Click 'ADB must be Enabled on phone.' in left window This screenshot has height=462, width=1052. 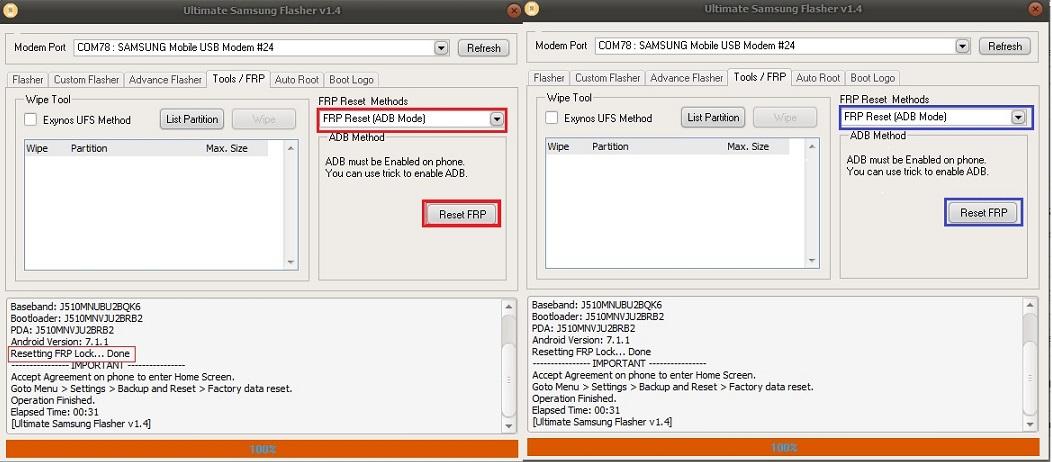coord(394,162)
